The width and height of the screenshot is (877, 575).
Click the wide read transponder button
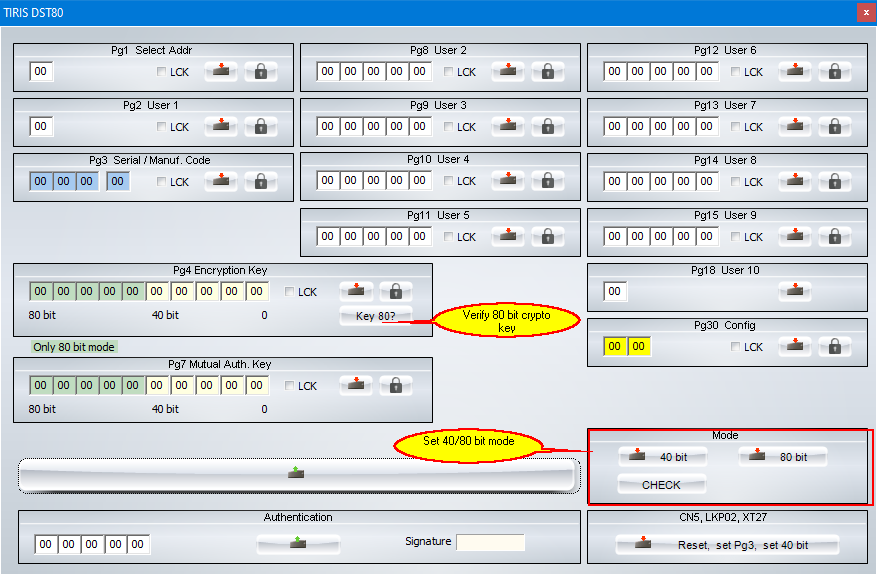point(299,476)
